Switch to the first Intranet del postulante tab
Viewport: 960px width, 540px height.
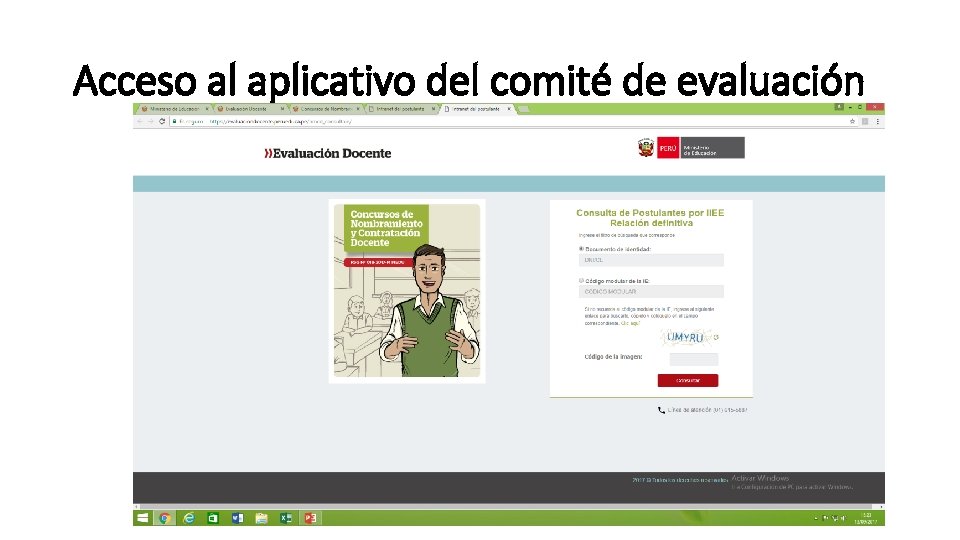(400, 109)
